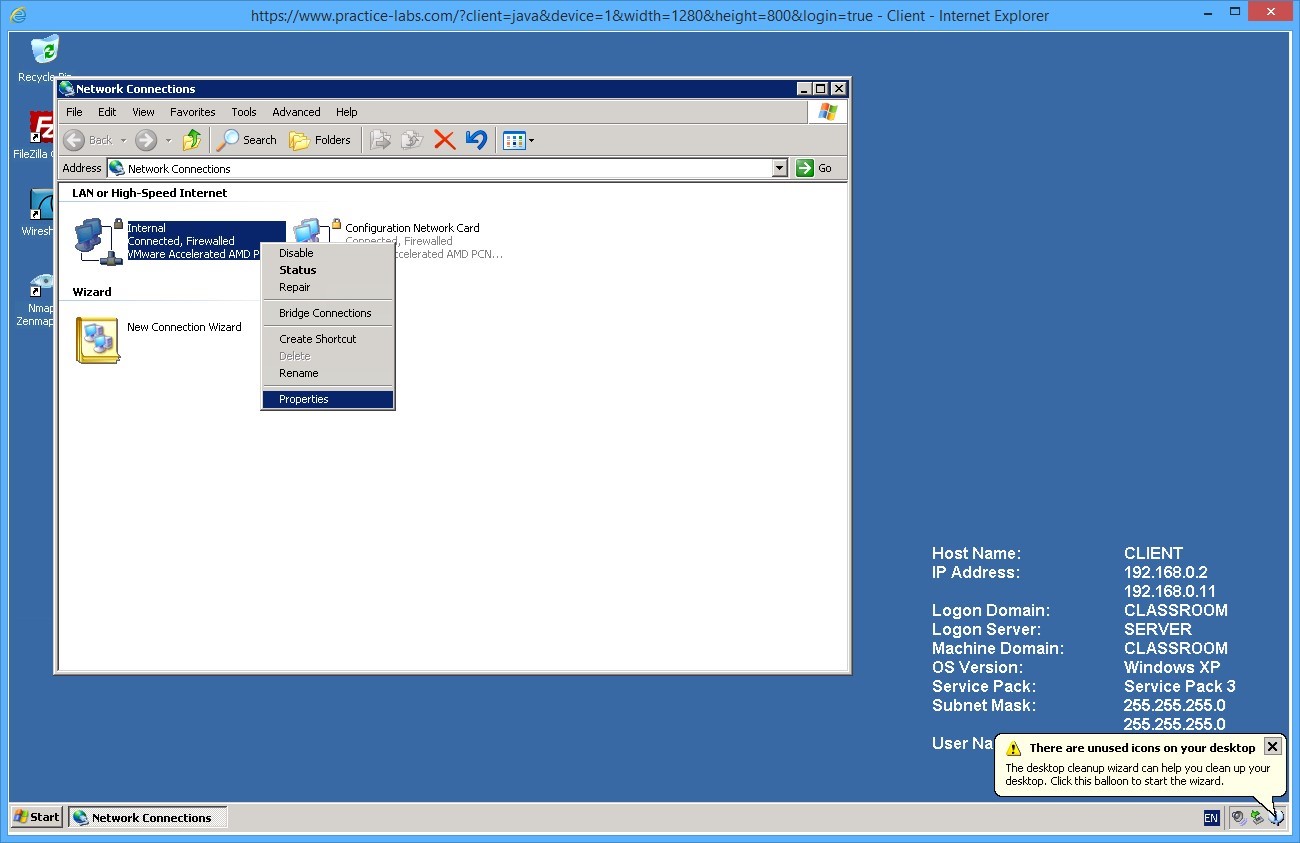The width and height of the screenshot is (1300, 843).
Task: Click the Up folder toolbar icon
Action: (192, 140)
